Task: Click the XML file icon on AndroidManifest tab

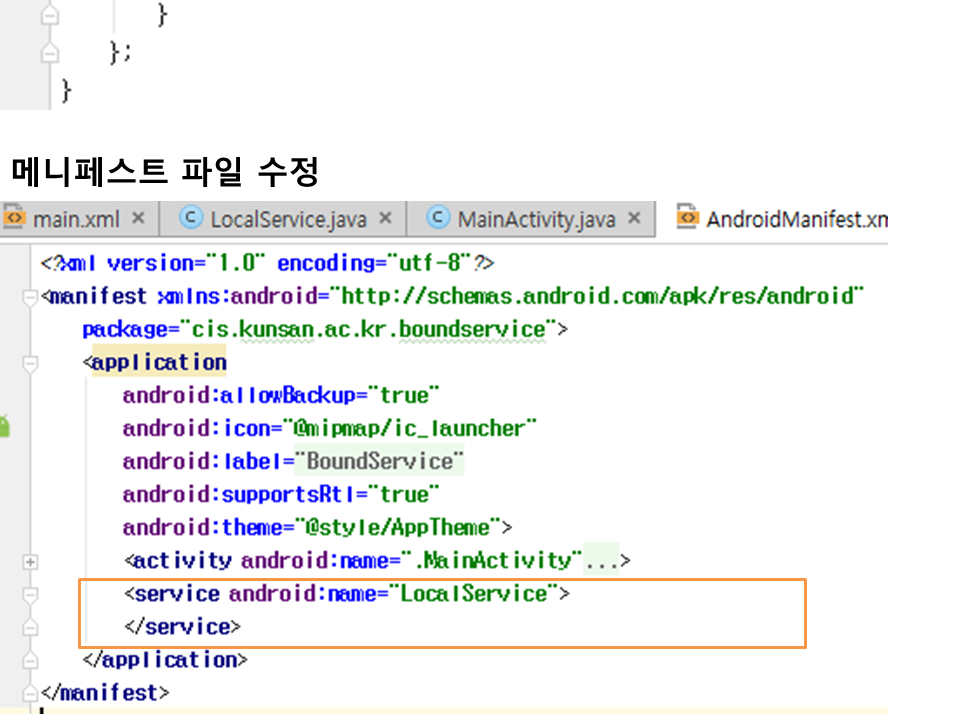Action: coord(687,218)
